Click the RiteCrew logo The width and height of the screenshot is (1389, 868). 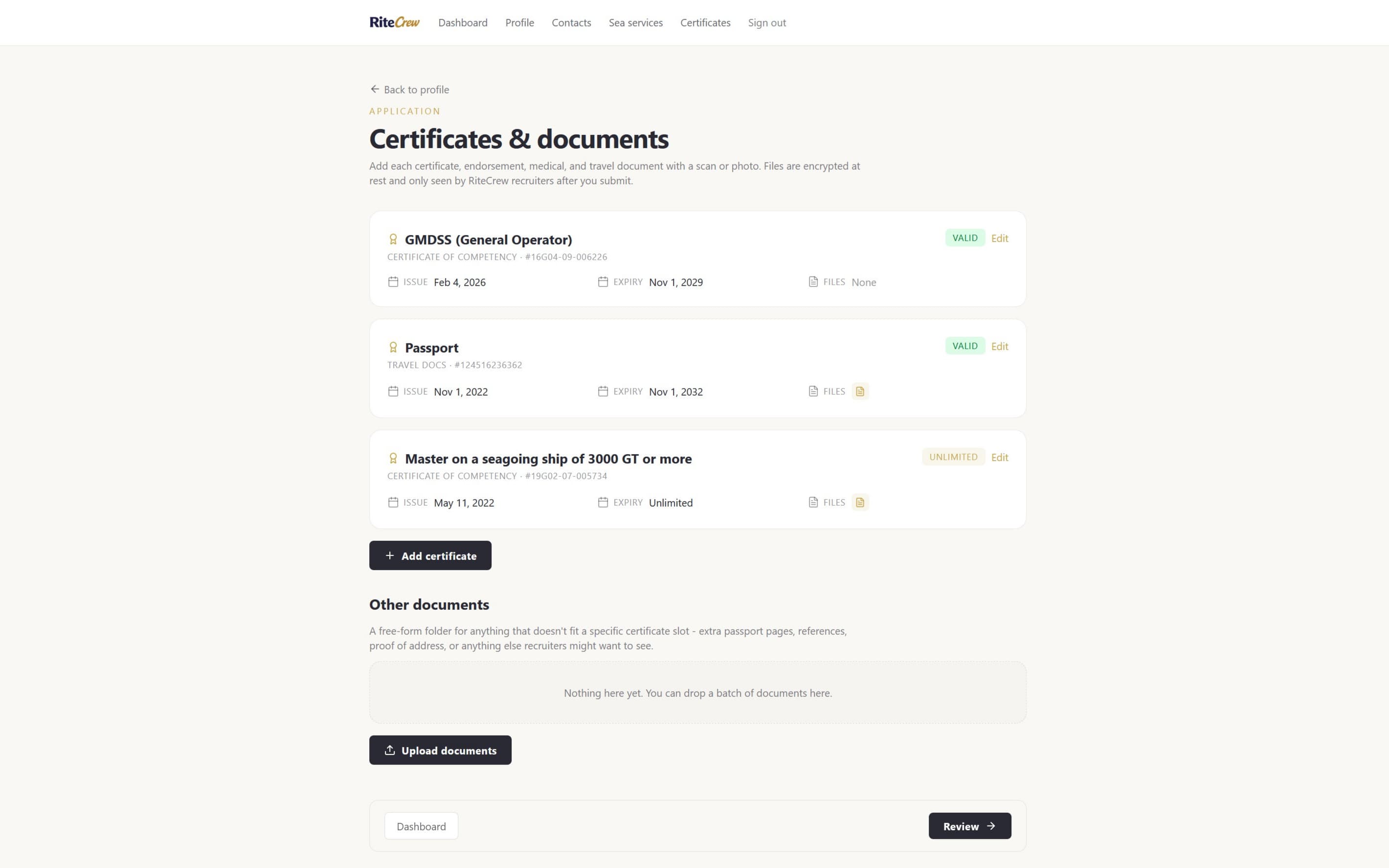(394, 22)
